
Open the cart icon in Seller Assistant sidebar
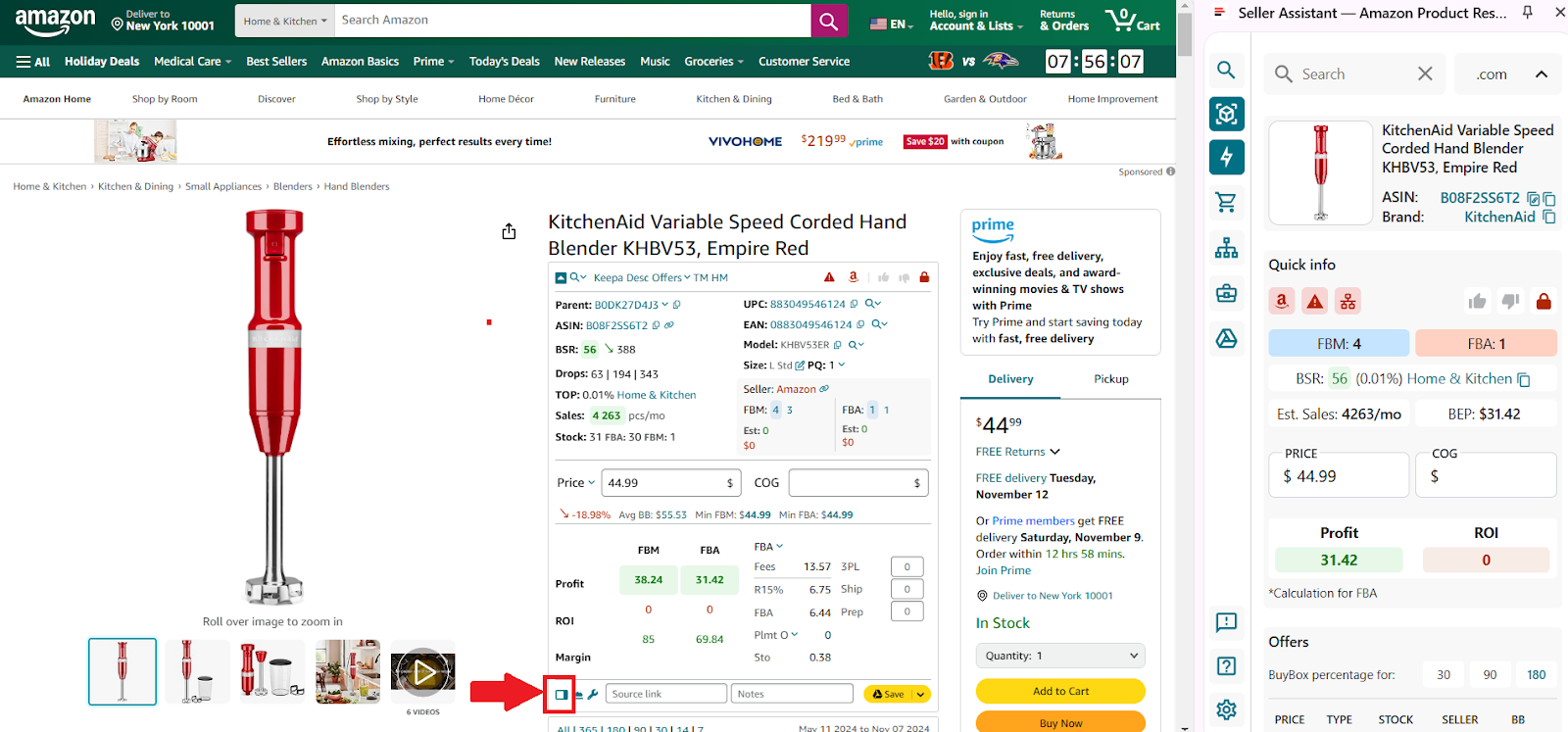1226,203
